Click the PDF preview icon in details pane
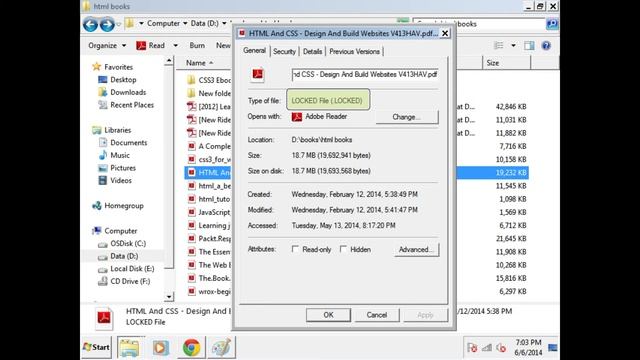This screenshot has width=640, height=360. pyautogui.click(x=104, y=317)
